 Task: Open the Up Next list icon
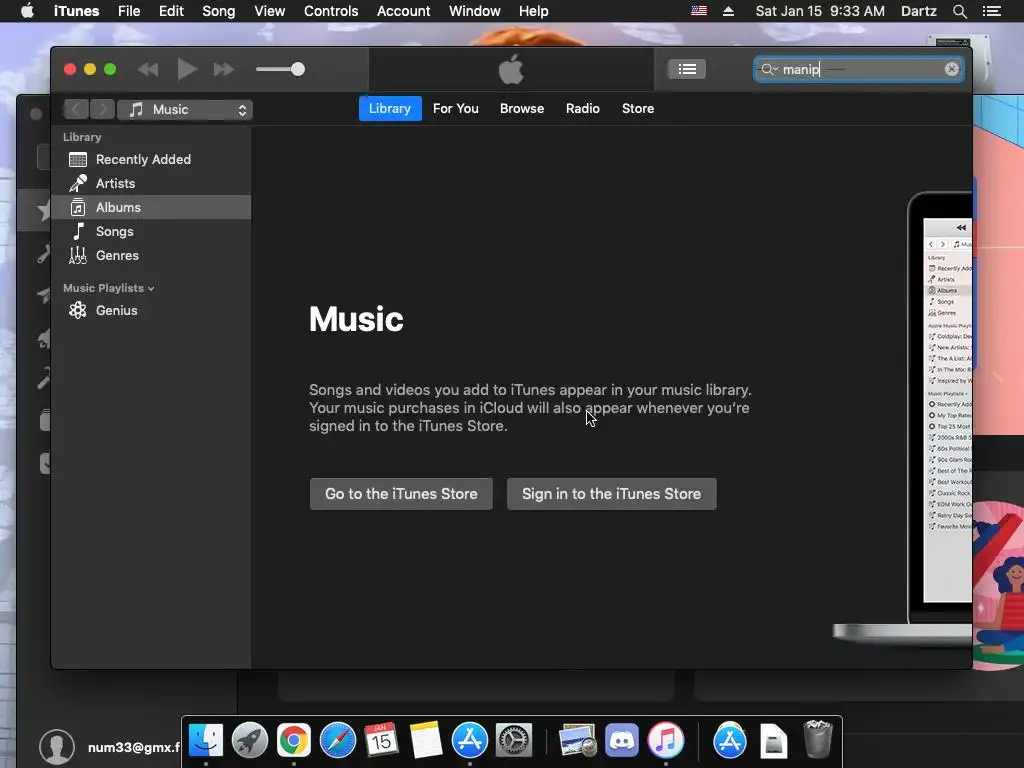tap(686, 69)
